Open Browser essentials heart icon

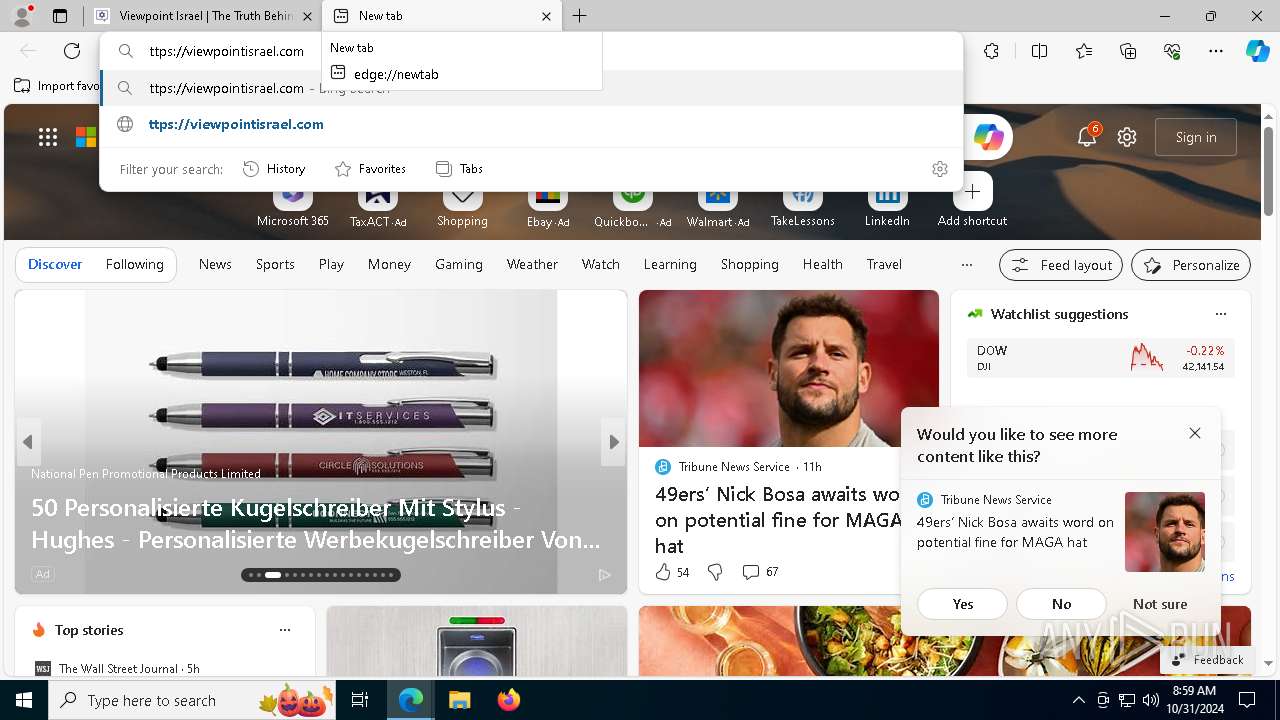1172,51
